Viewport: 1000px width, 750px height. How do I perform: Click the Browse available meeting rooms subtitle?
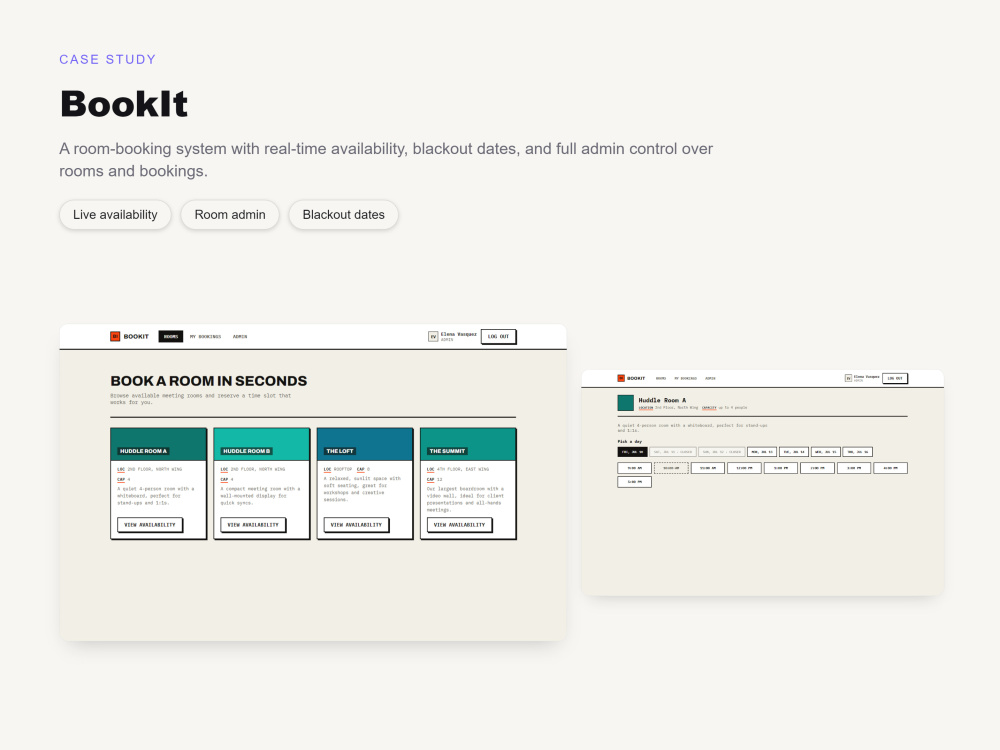pyautogui.click(x=200, y=399)
